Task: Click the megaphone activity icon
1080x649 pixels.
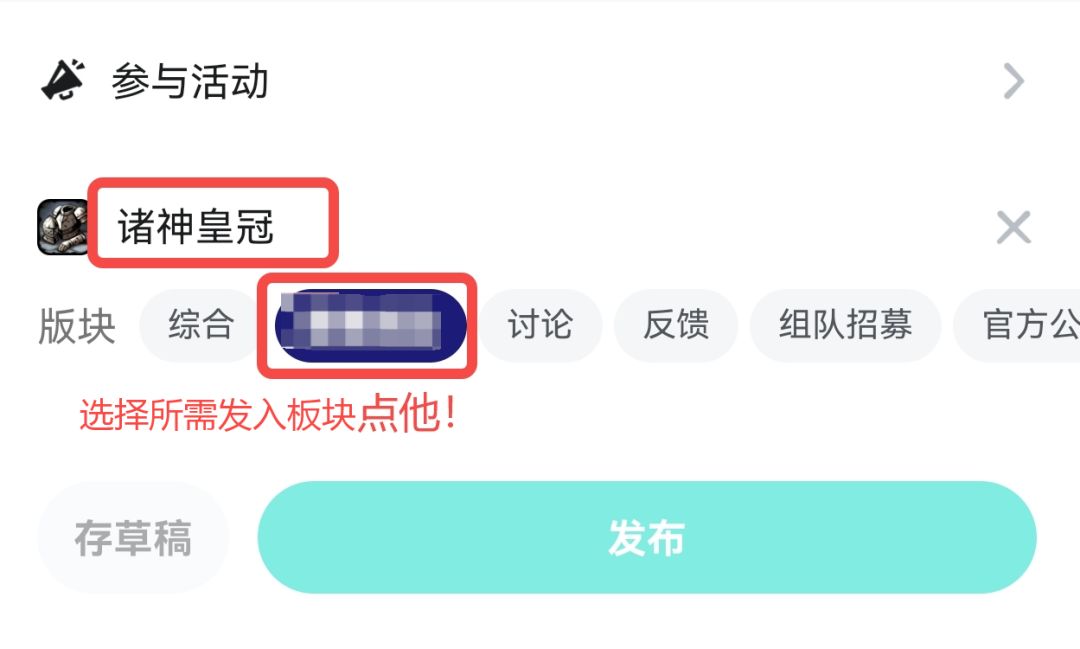Action: (x=62, y=81)
